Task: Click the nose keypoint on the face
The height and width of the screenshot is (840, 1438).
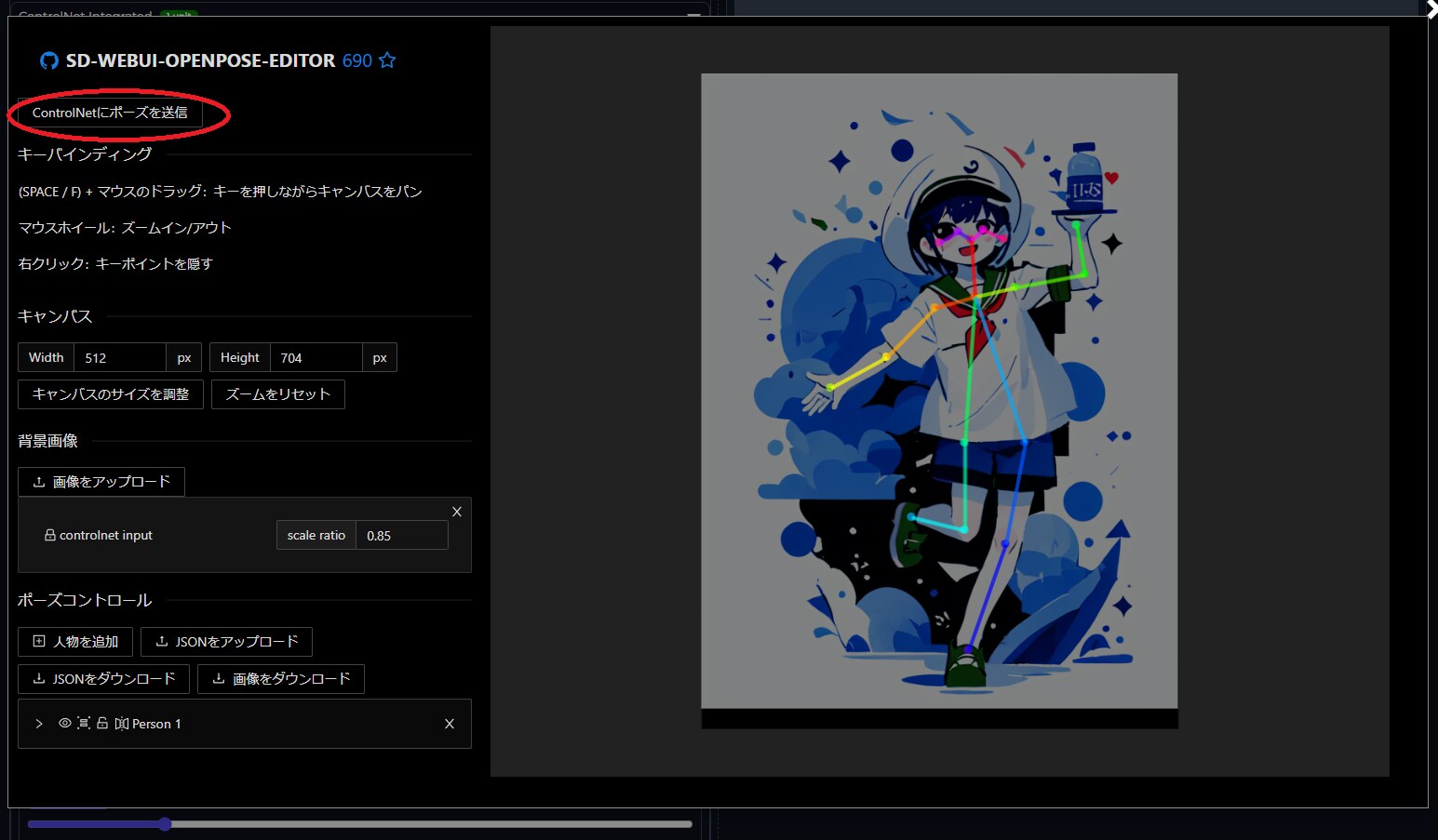Action: (971, 240)
